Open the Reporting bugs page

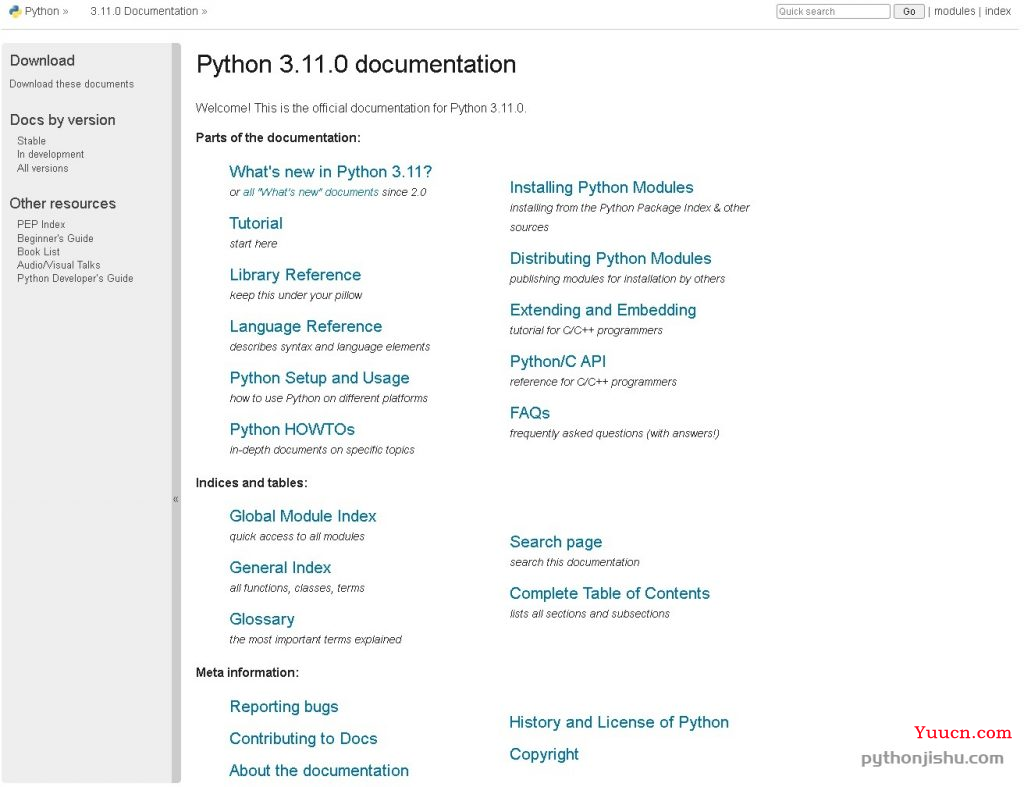tap(284, 707)
